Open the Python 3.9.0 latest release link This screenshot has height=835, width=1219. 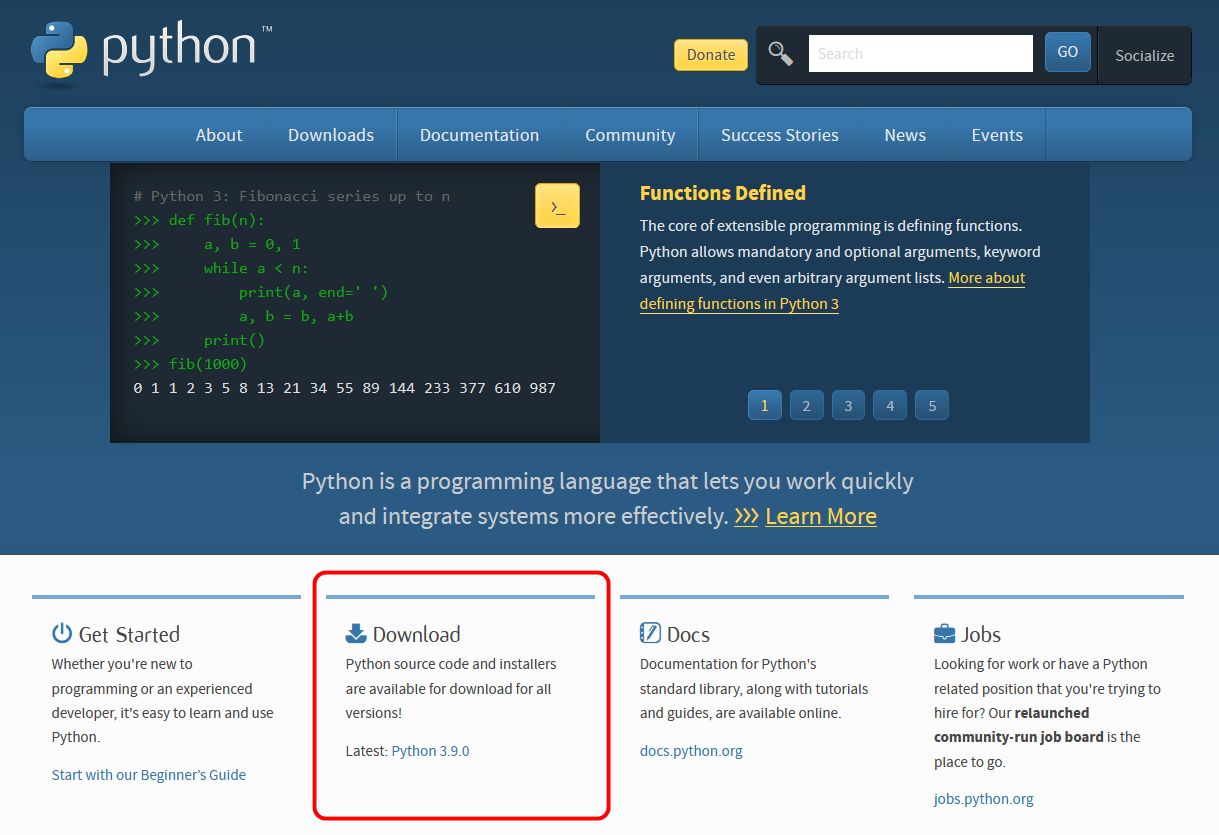click(x=430, y=751)
